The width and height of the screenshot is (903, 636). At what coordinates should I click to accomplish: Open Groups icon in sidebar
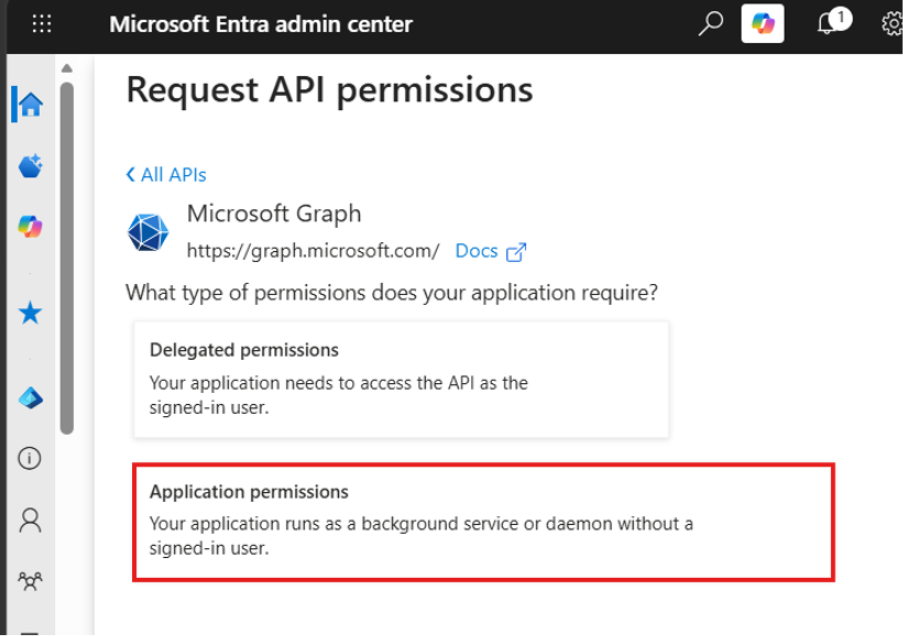coord(30,581)
